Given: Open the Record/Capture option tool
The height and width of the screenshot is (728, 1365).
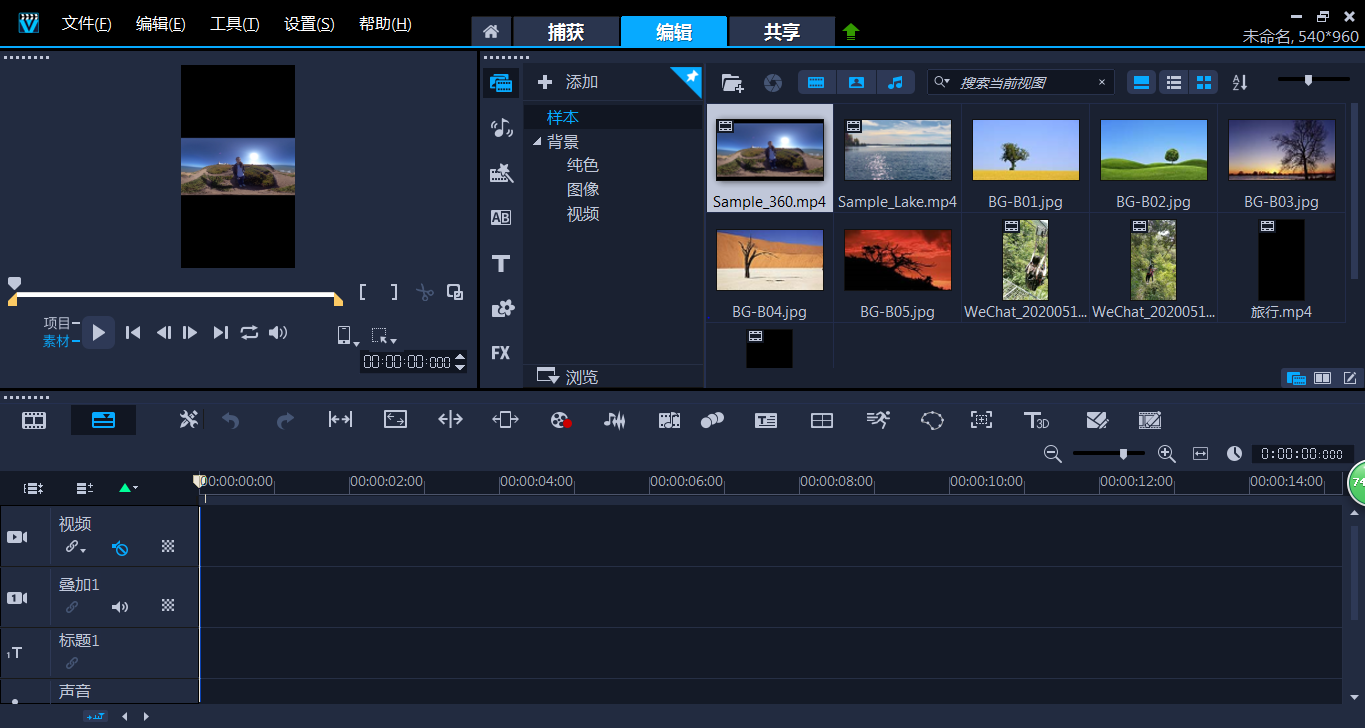Looking at the screenshot, I should coord(560,420).
